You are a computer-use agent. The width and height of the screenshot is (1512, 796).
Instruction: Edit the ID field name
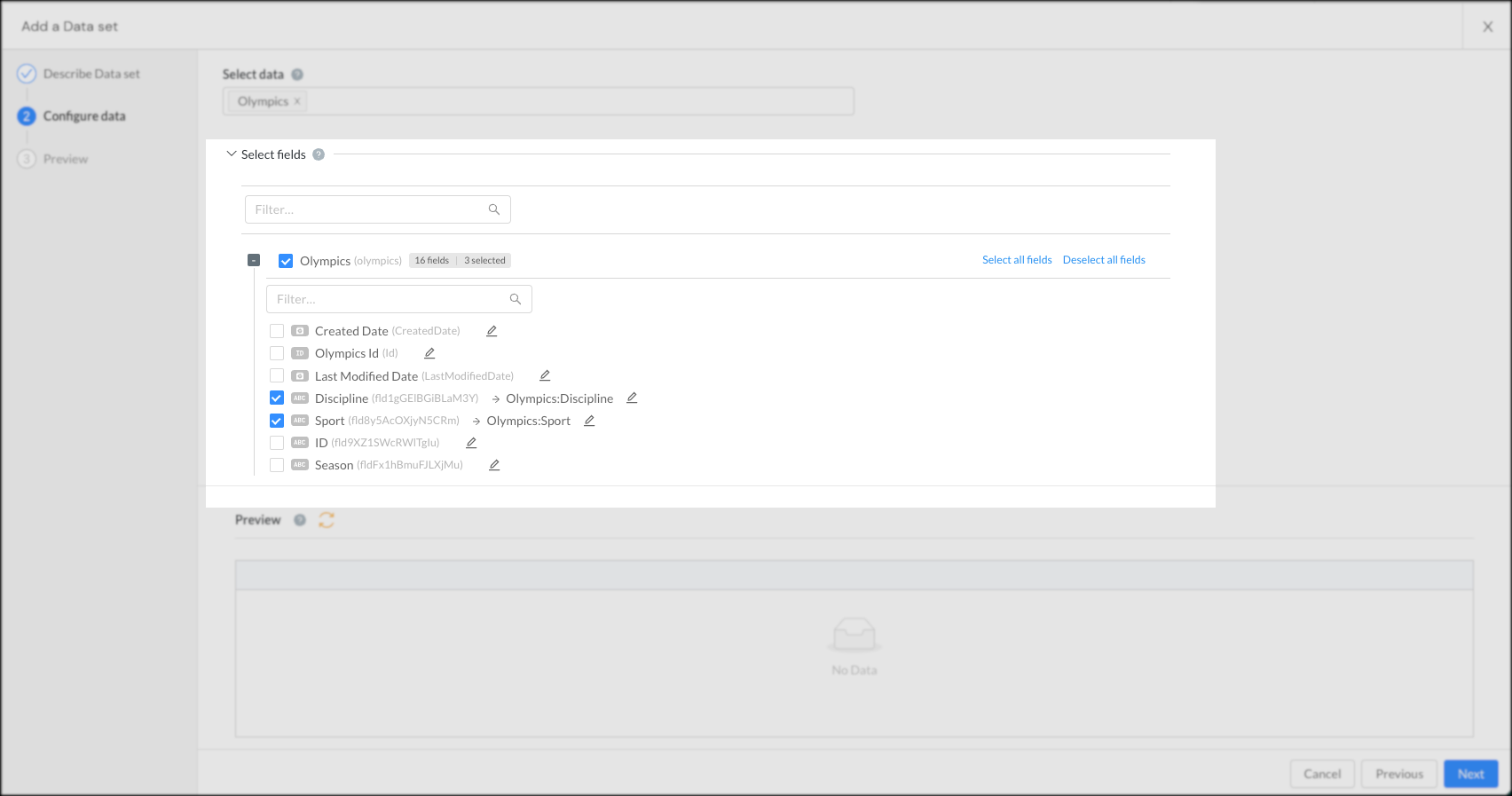(471, 443)
